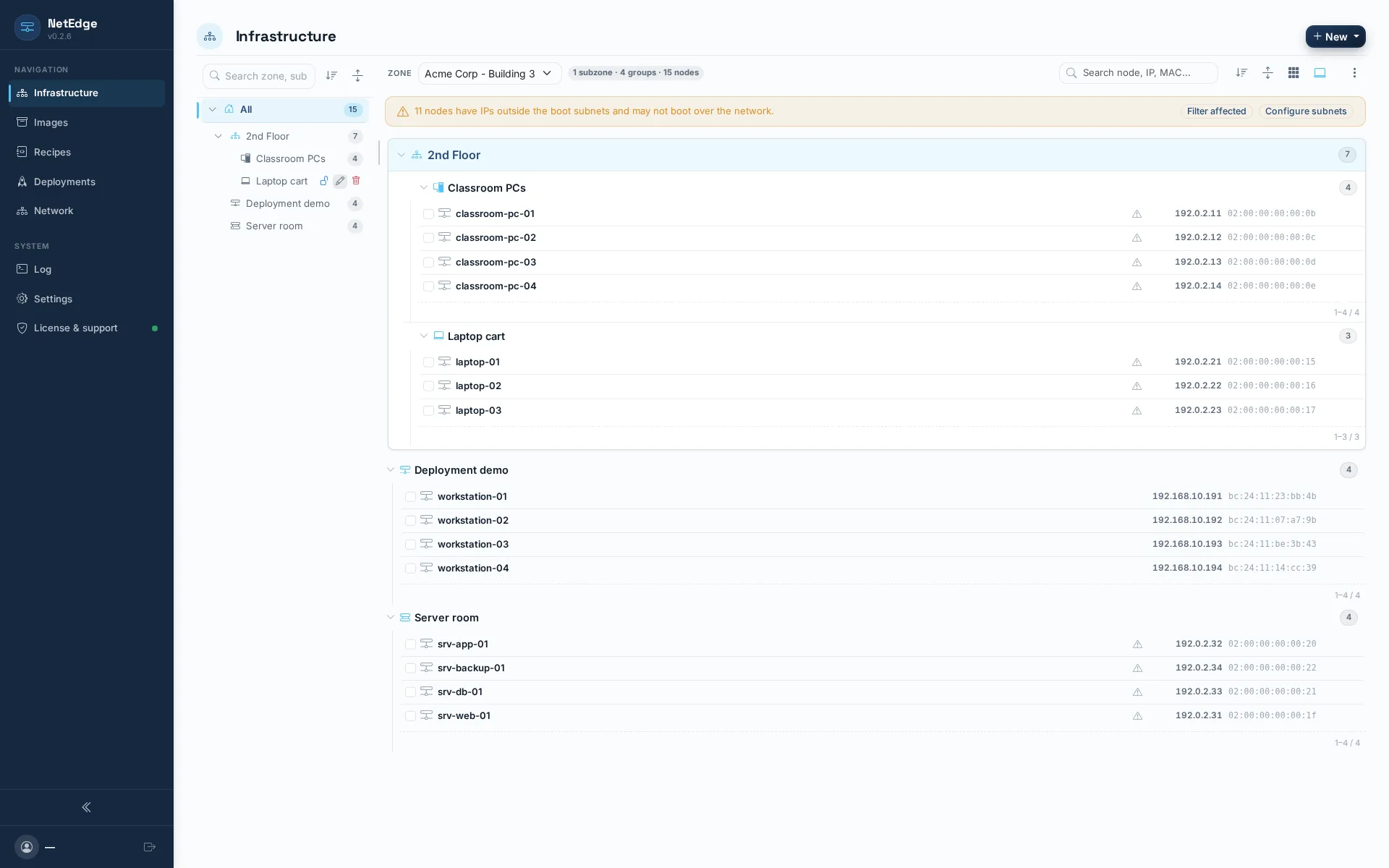The image size is (1389, 868).
Task: Collapse the Laptop cart group chevron
Action: point(424,336)
